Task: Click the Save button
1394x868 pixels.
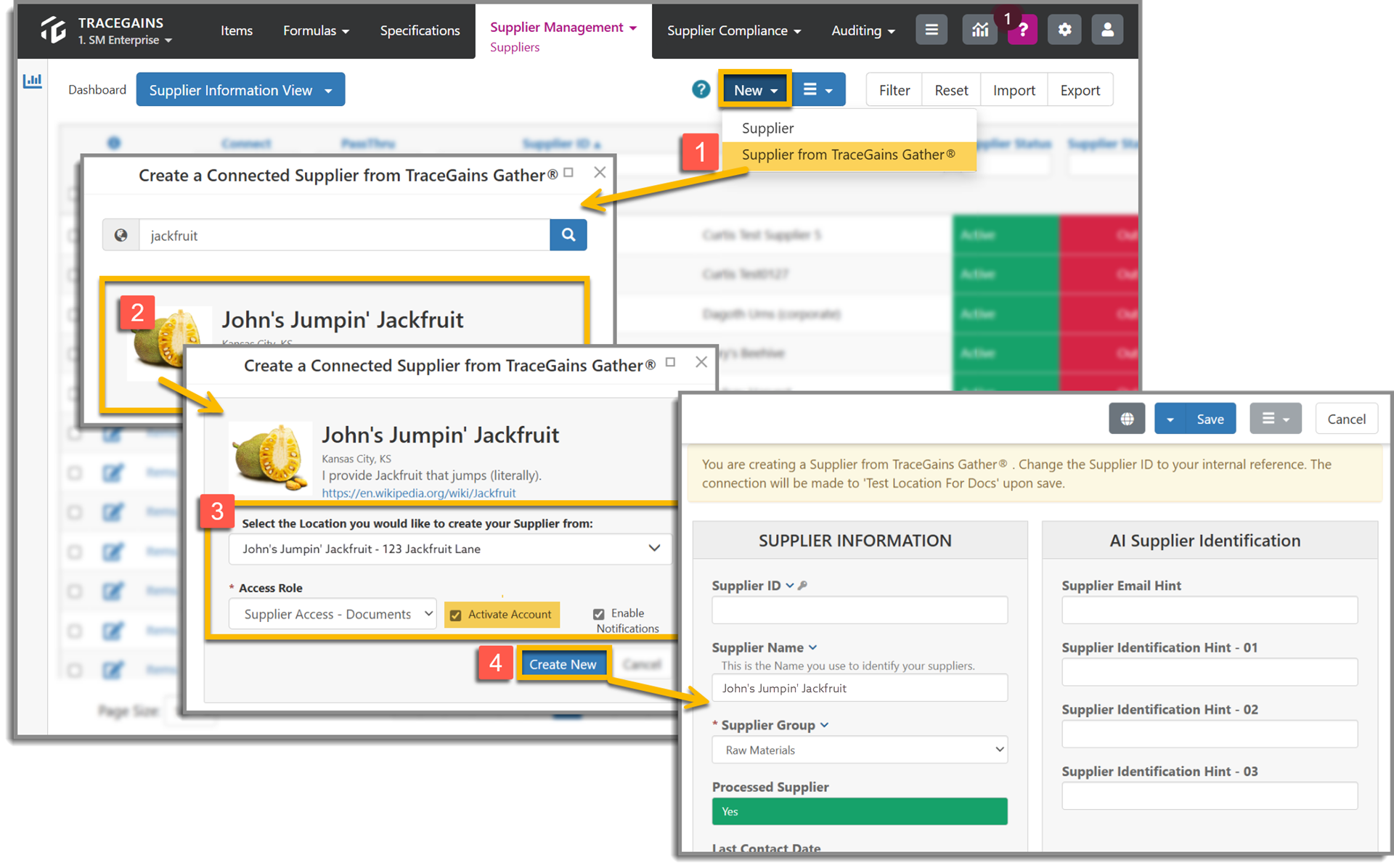Action: 1210,419
